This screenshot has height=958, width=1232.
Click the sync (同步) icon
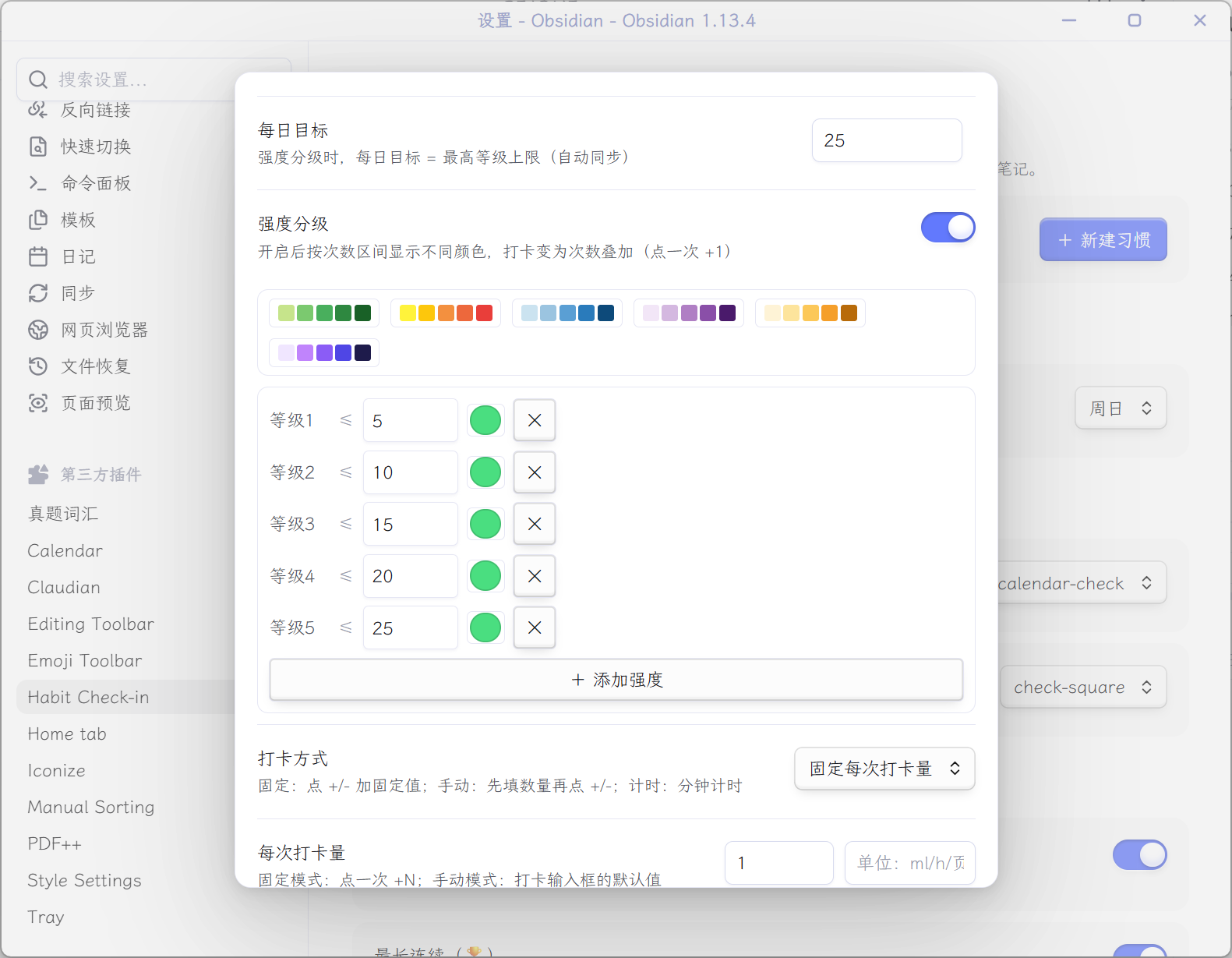point(38,293)
